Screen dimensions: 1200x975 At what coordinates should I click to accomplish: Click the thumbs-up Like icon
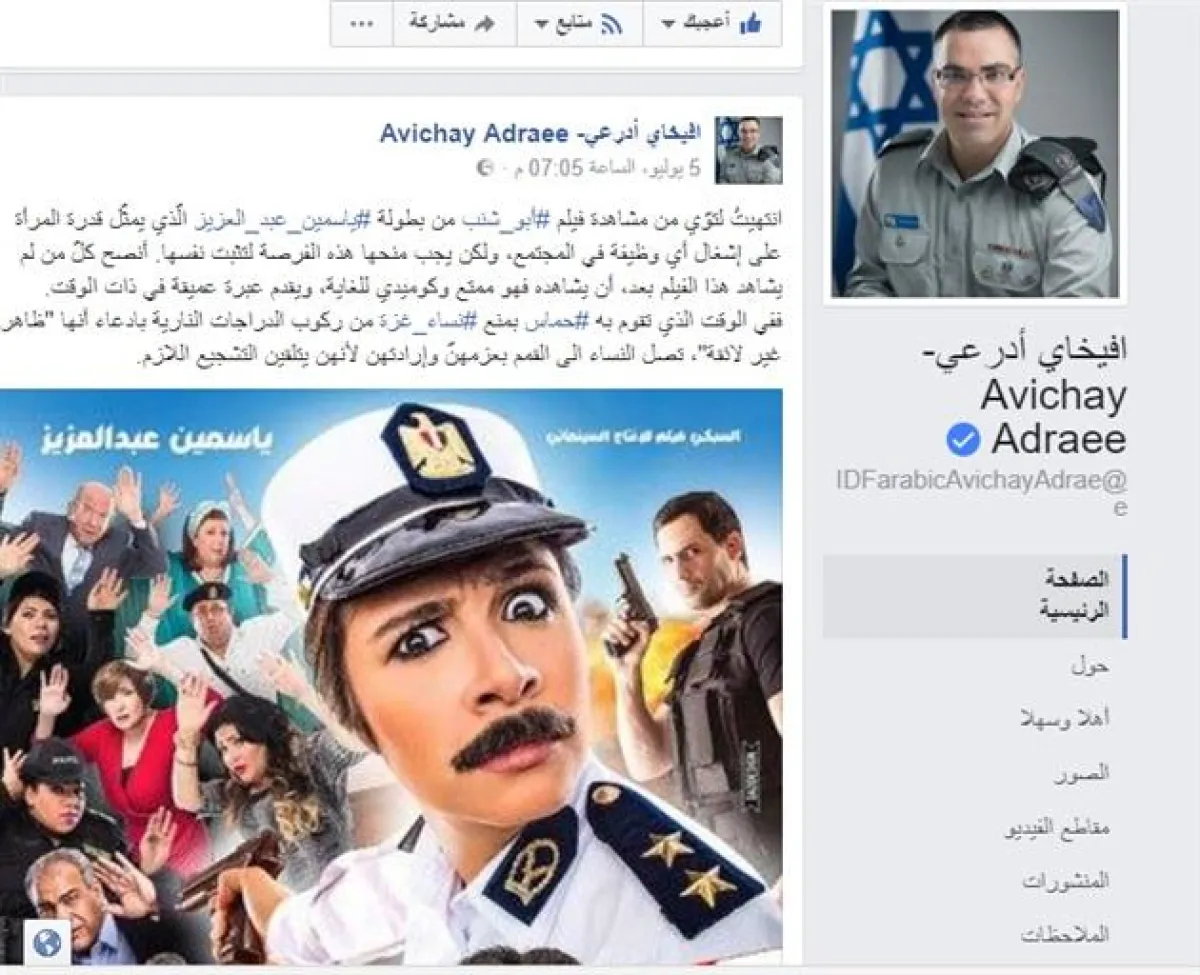[x=750, y=25]
